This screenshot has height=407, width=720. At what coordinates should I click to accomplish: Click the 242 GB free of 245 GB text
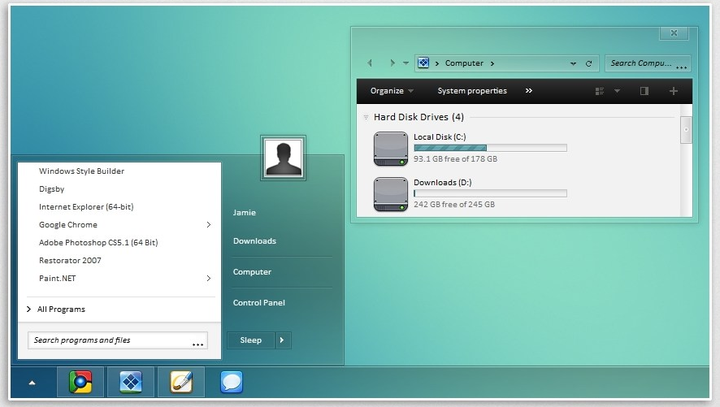coord(454,204)
